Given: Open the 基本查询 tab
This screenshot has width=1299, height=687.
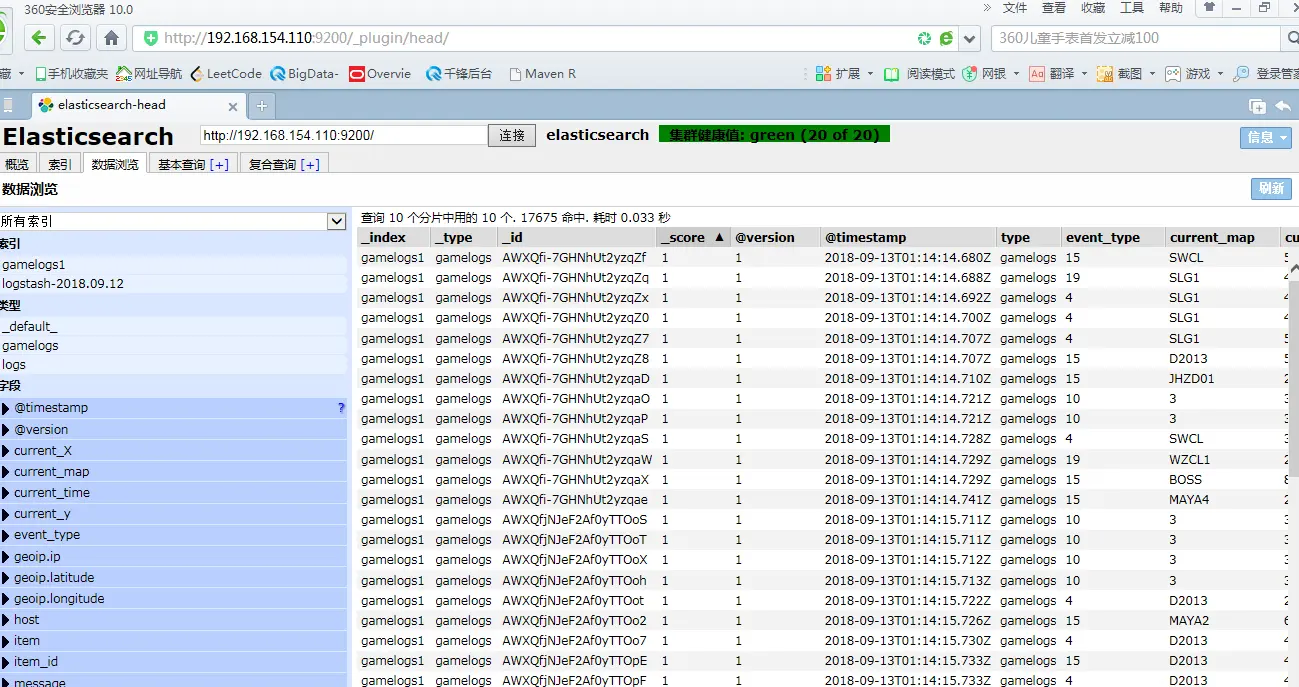Looking at the screenshot, I should [193, 164].
